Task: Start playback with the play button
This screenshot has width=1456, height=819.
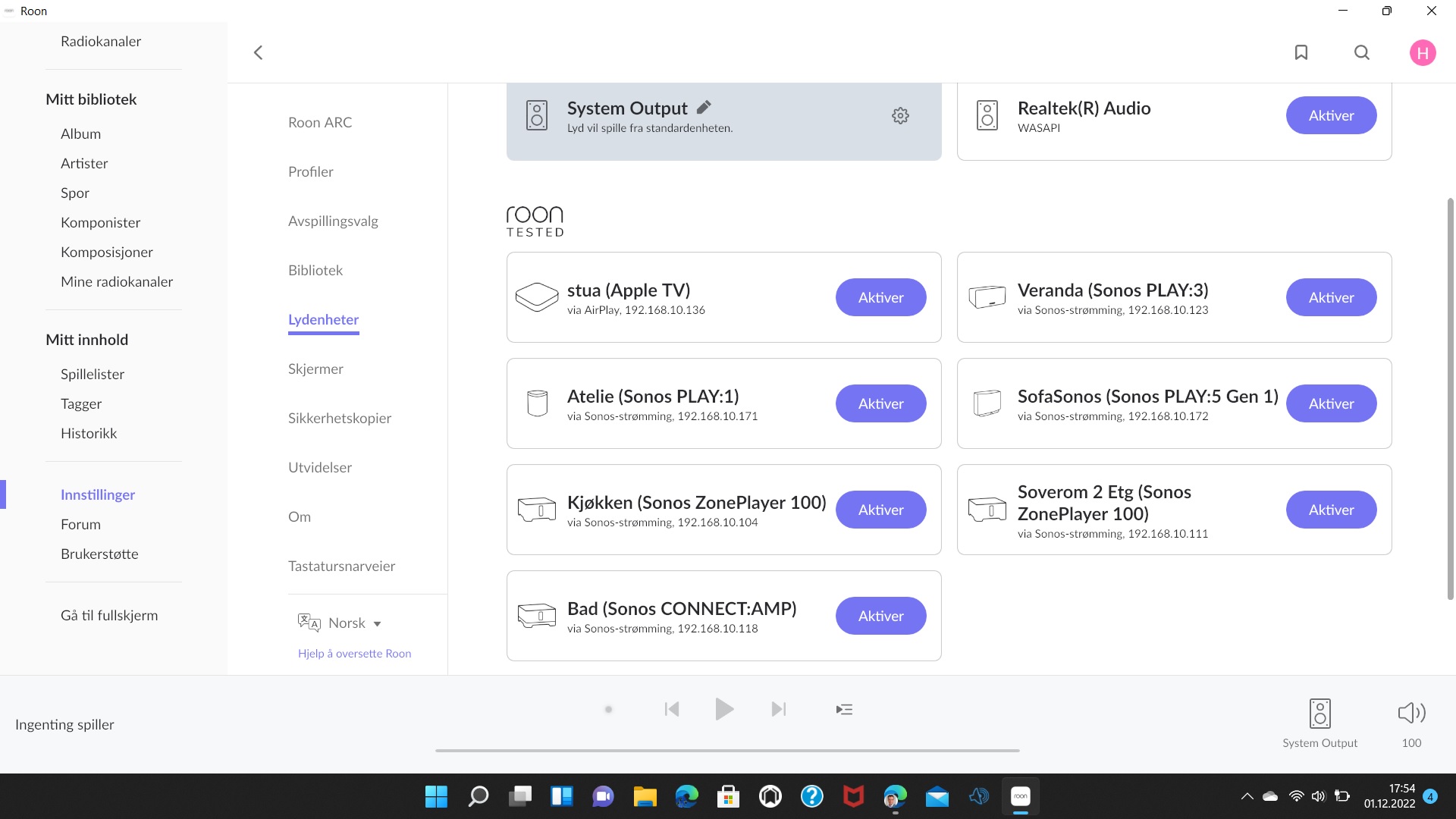Action: tap(724, 709)
